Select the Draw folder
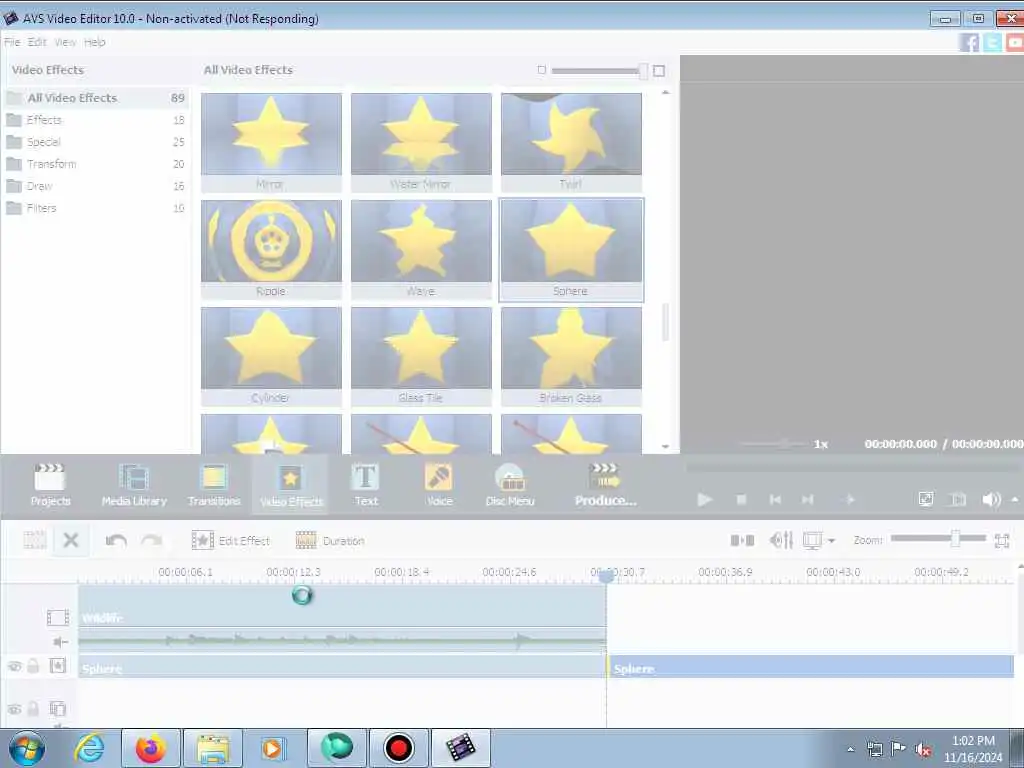 pyautogui.click(x=96, y=186)
